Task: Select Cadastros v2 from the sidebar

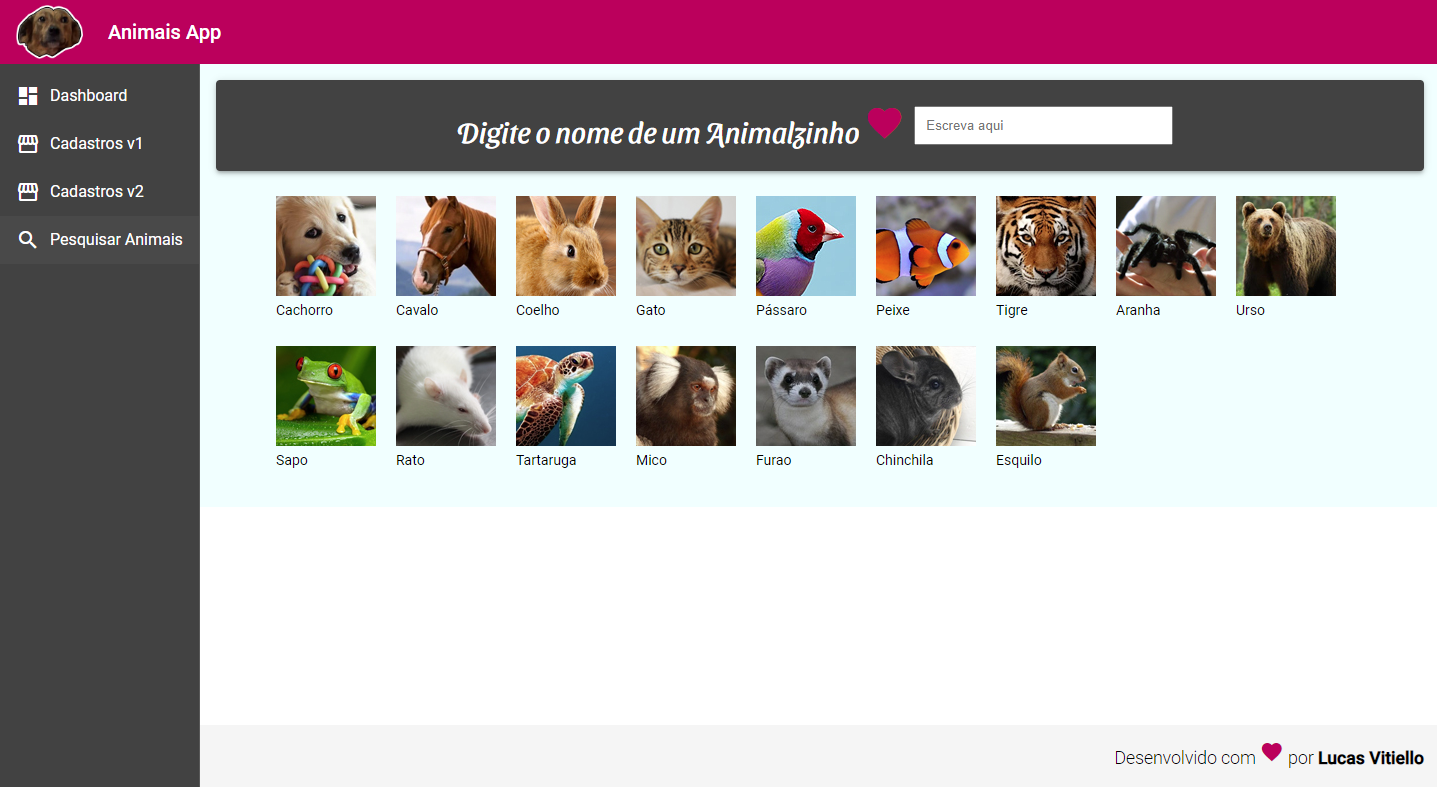Action: [x=100, y=191]
